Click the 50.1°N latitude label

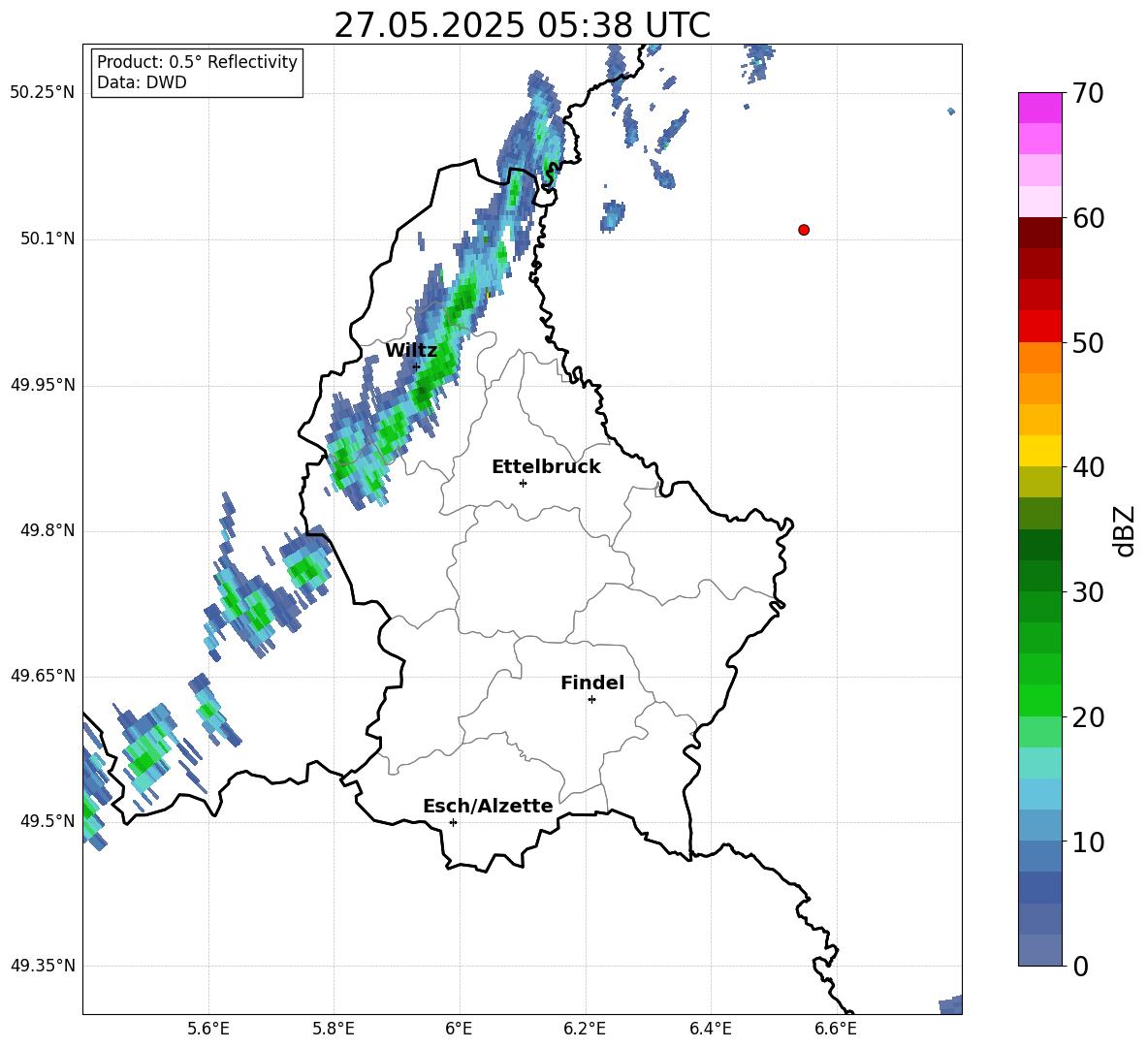(48, 238)
